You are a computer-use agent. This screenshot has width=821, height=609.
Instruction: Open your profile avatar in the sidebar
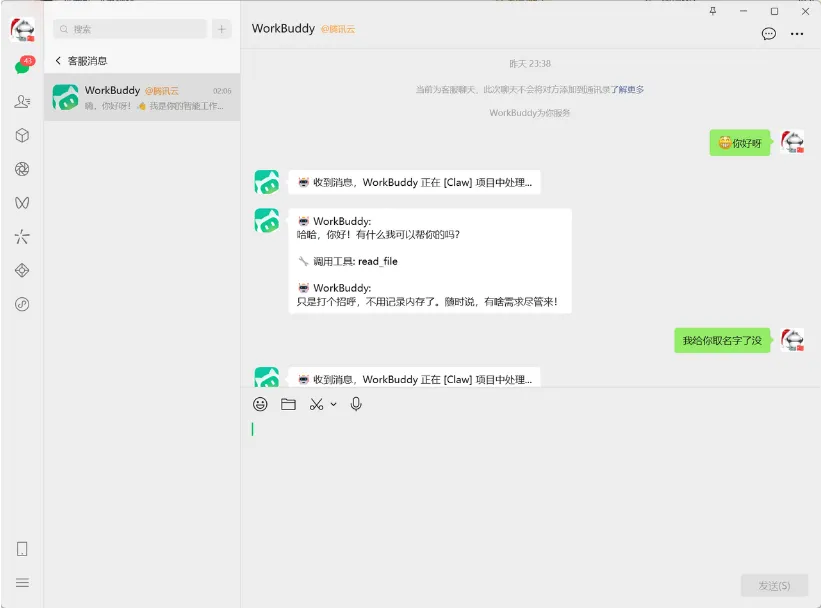tap(22, 29)
